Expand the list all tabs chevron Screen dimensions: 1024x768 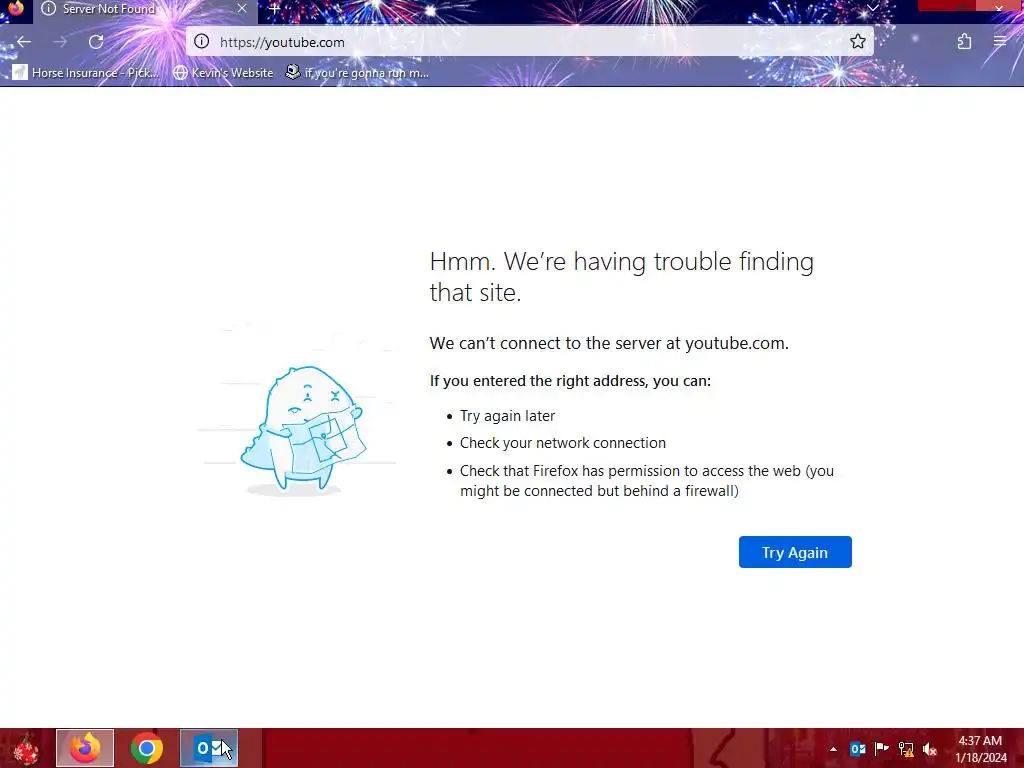coord(872,8)
